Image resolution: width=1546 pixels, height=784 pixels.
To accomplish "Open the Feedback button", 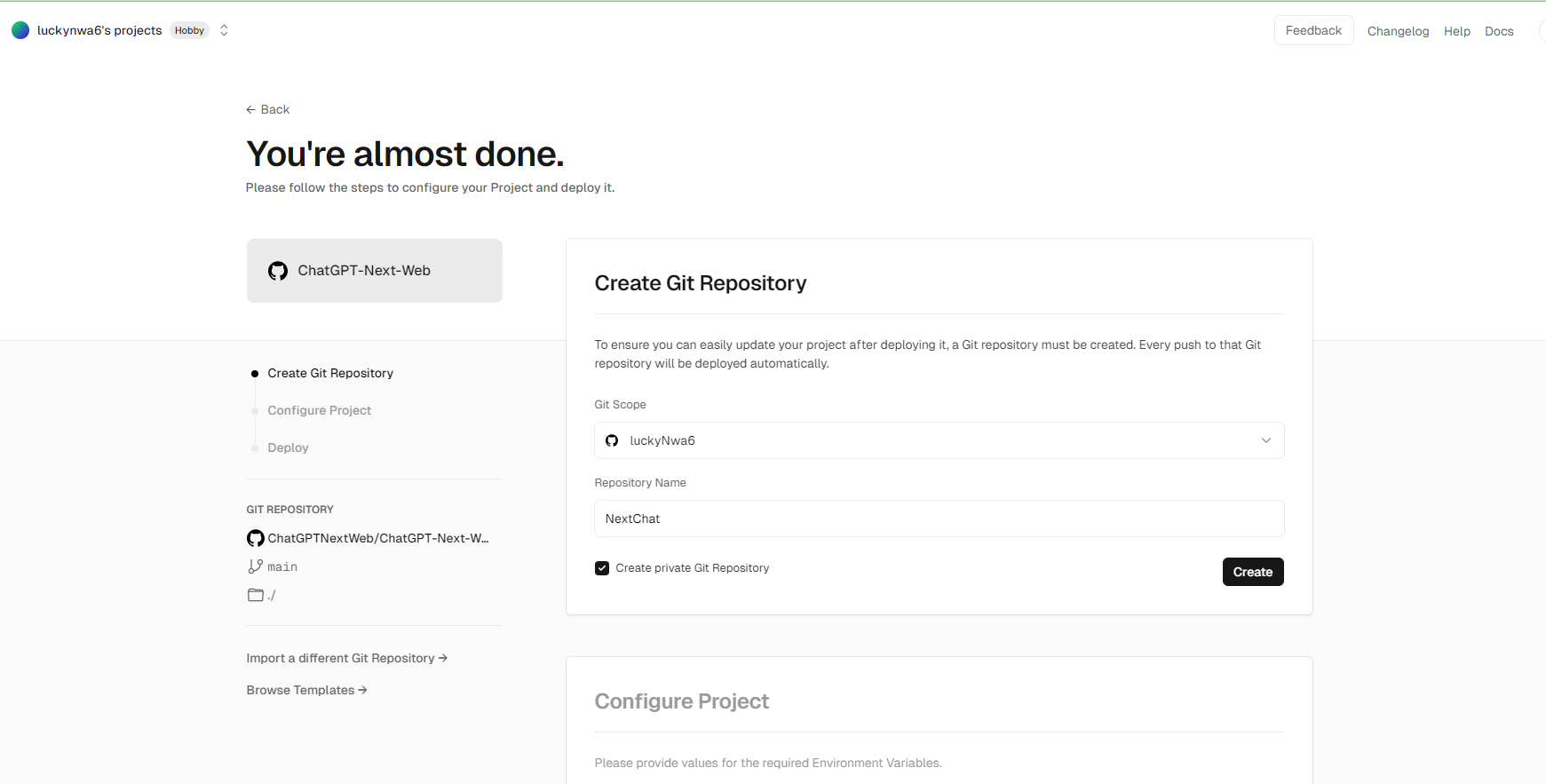I will tap(1313, 30).
